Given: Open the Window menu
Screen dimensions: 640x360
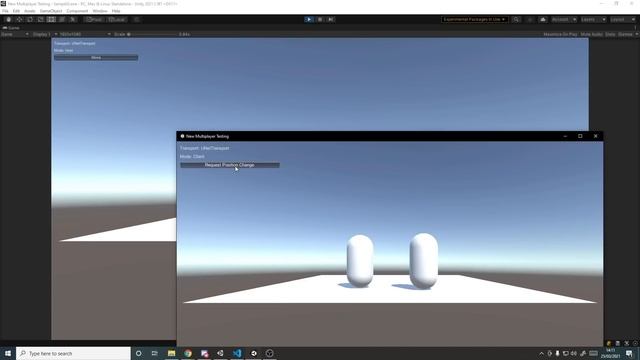Looking at the screenshot, I should 100,11.
